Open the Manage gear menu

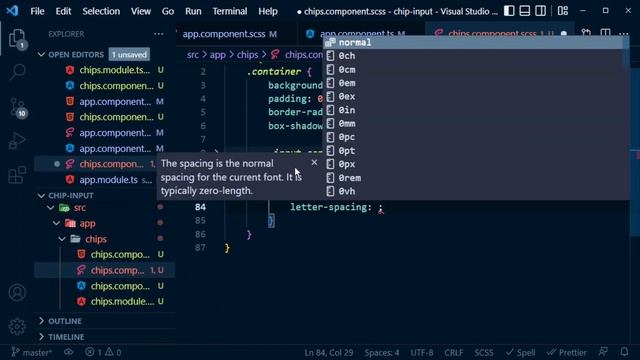tap(17, 327)
